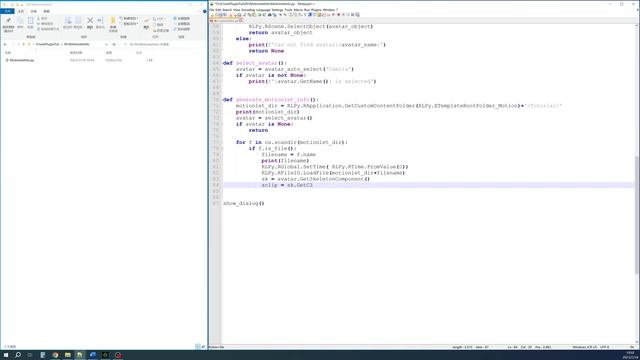Collapse the fold at def generate_motionlet_info
The image size is (640, 360).
(x=222, y=100)
